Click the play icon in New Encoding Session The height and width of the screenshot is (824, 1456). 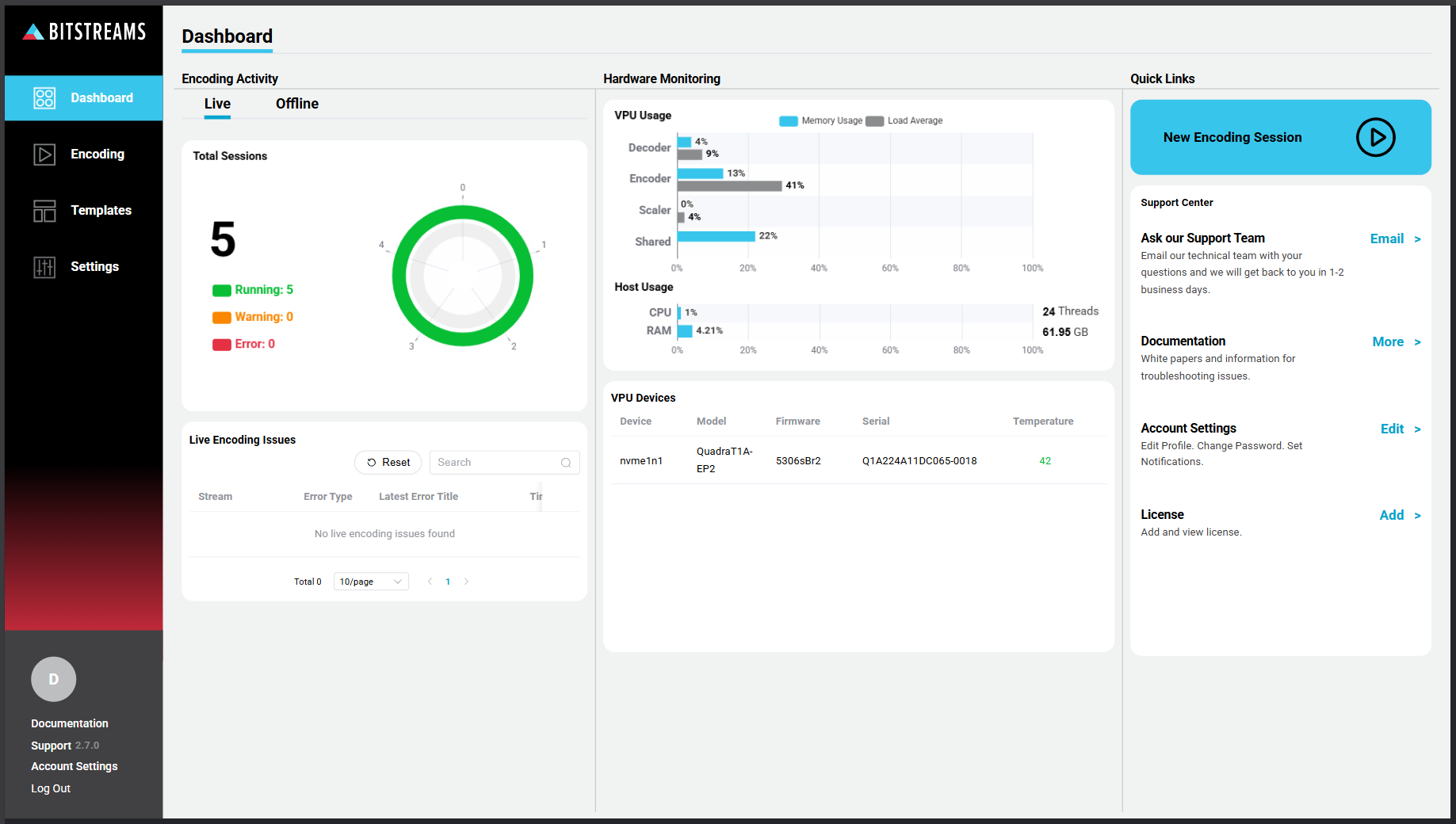1375,137
